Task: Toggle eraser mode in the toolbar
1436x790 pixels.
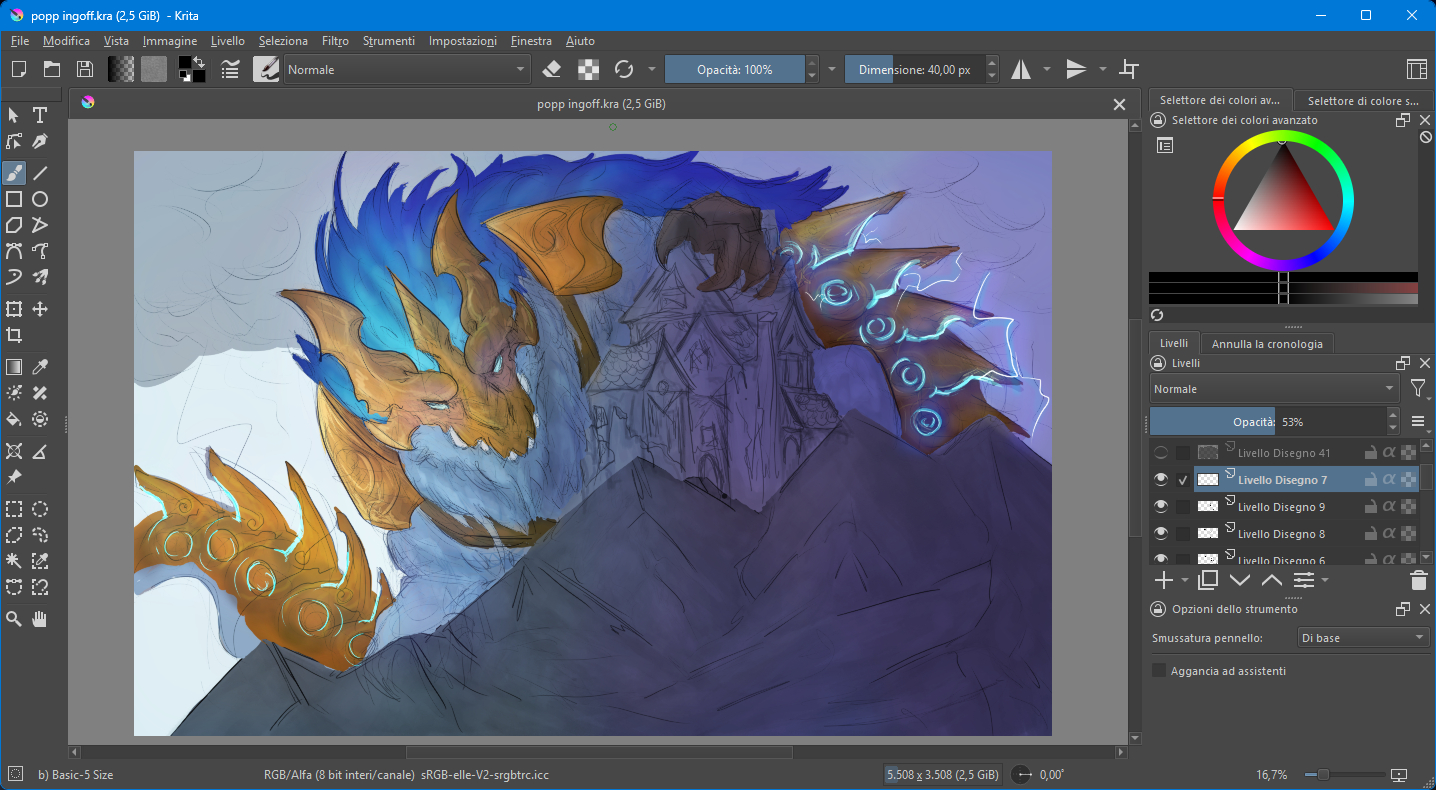Action: click(x=552, y=69)
